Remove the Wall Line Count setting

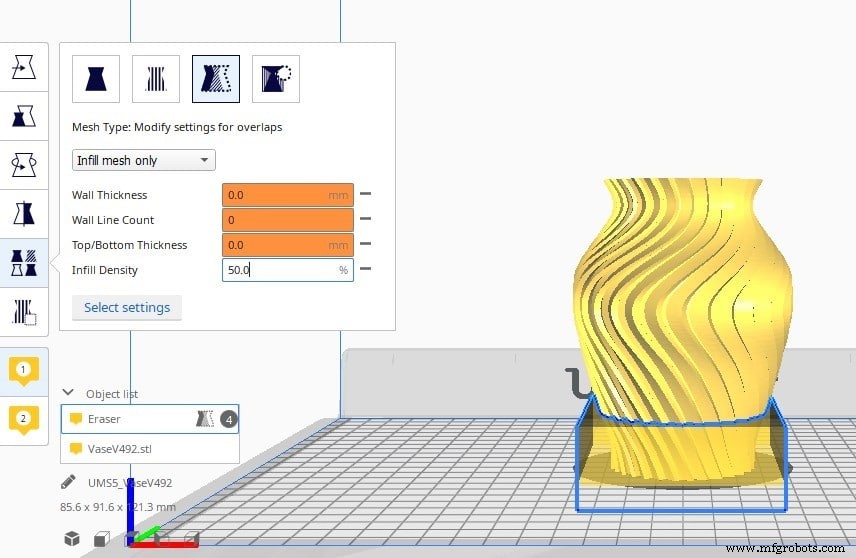pos(366,219)
